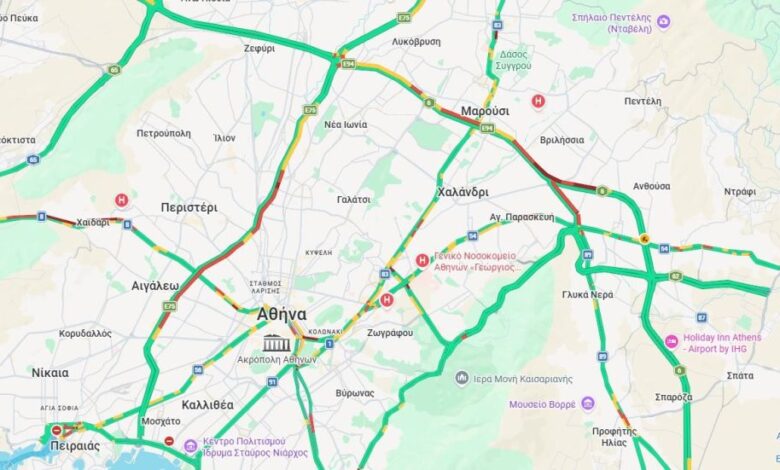Click the road closure icon near Μοσχάτο

point(169,441)
